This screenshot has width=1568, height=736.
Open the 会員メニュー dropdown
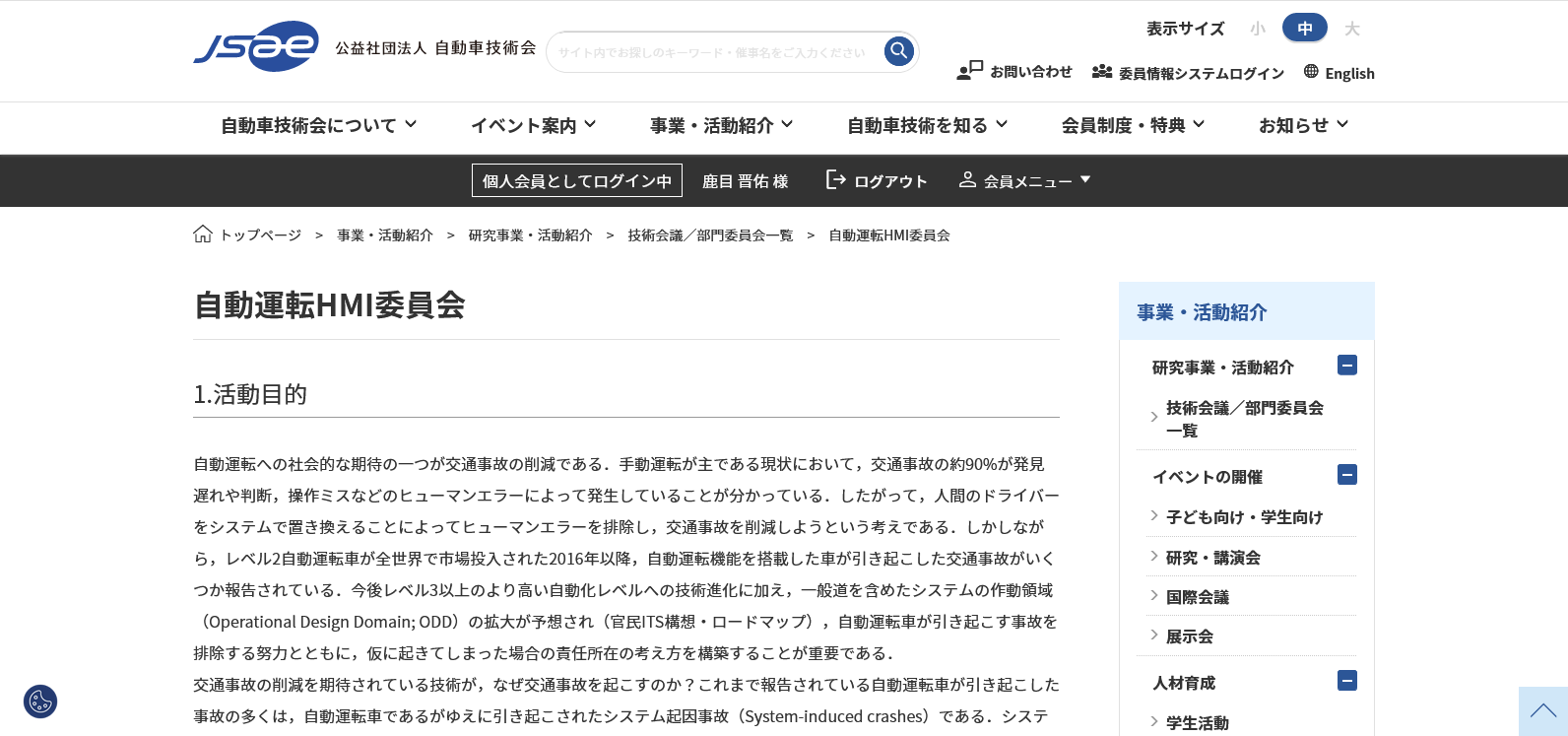click(x=1025, y=180)
